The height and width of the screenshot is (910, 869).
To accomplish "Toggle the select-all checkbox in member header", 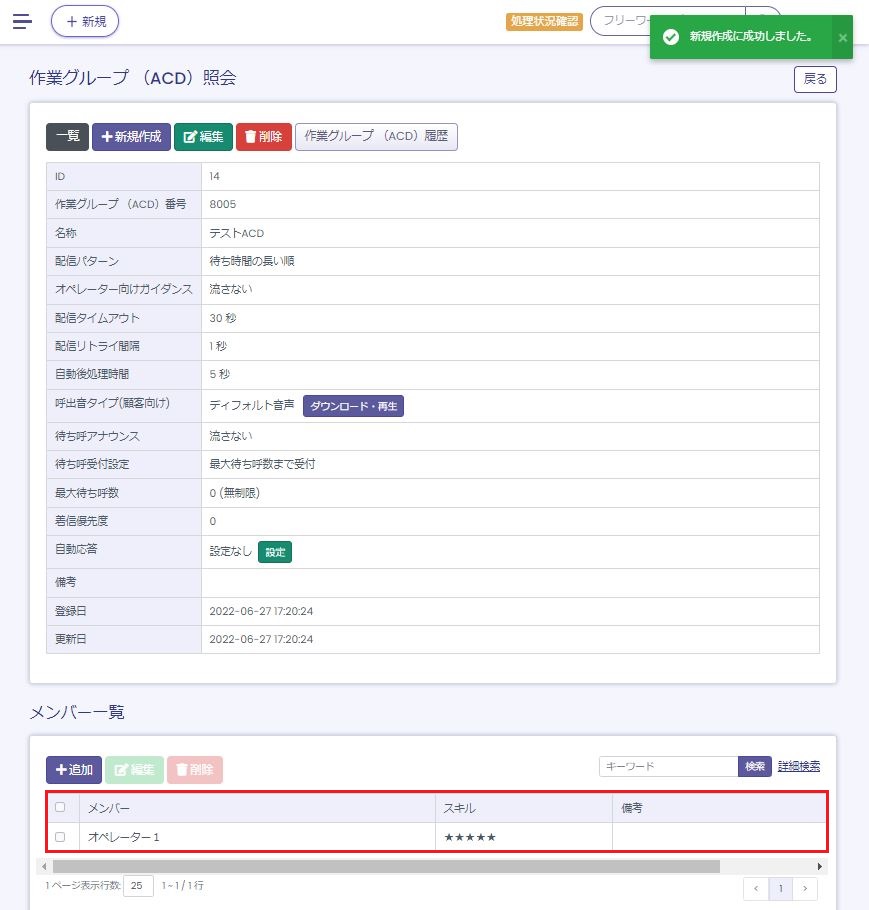I will click(61, 807).
